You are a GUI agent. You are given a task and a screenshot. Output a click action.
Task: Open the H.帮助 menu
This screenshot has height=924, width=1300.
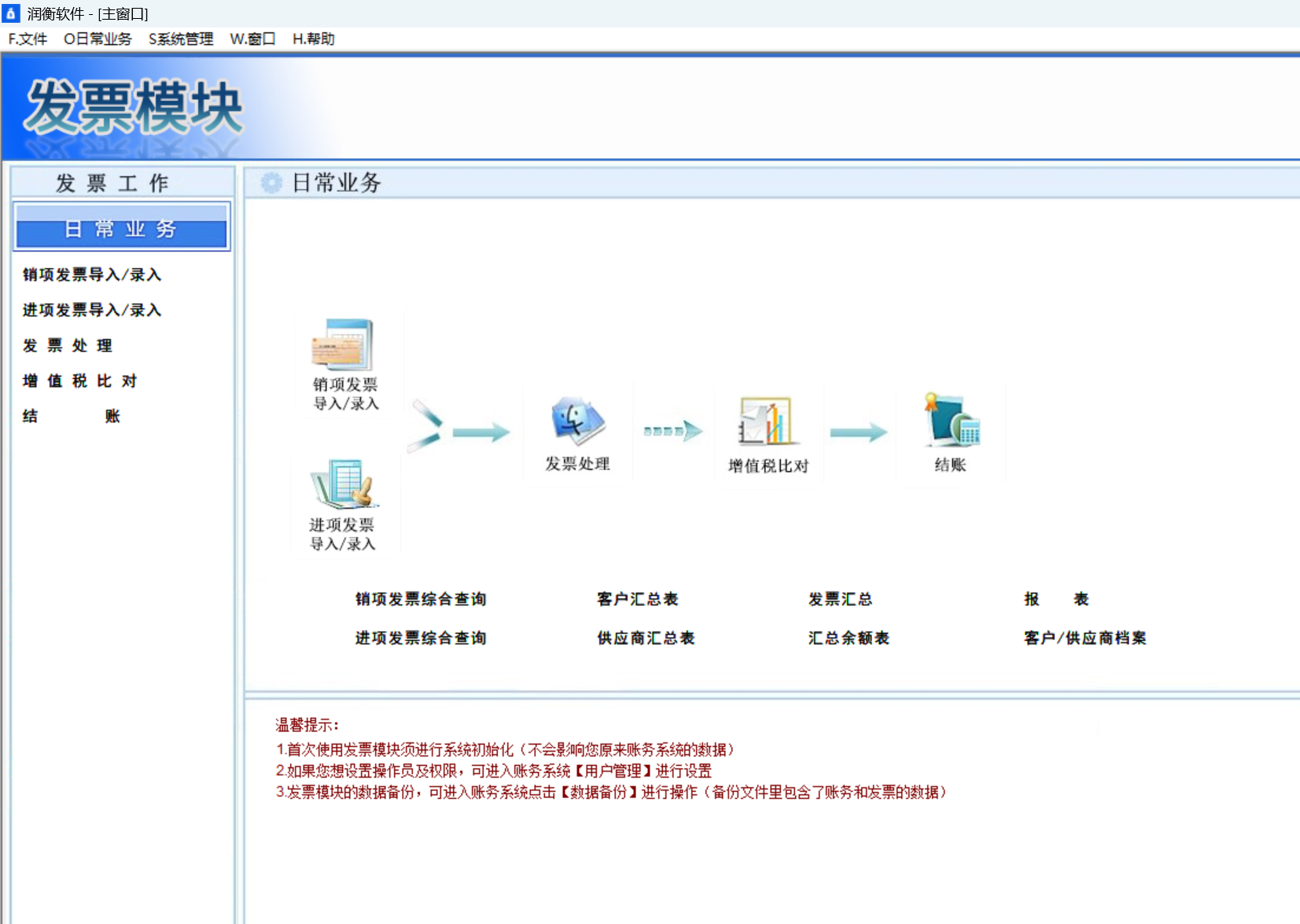tap(313, 39)
